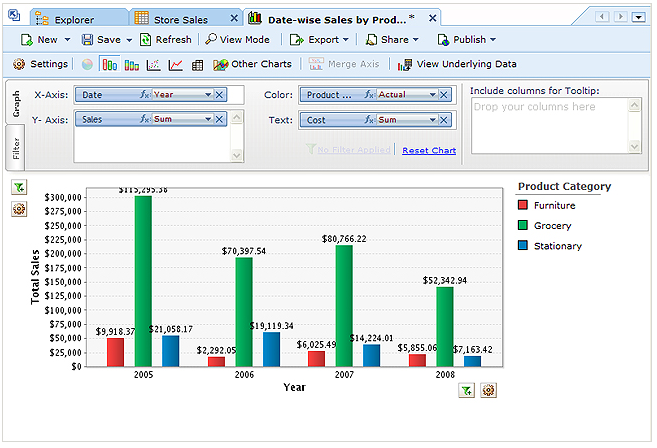Screen dimensions: 657x448
Task: Choose the table grid chart icon
Action: (198, 64)
